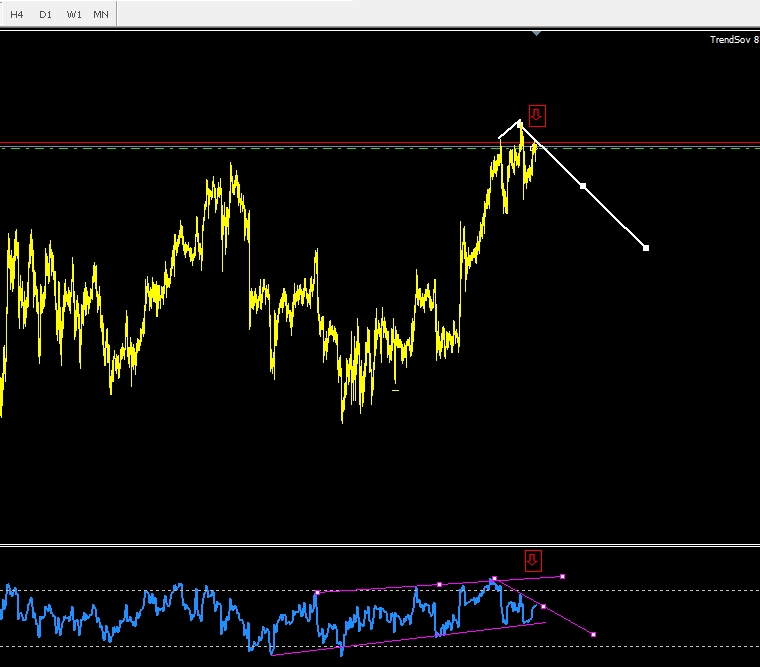Click the red down-arrow sell signal on price chart

537,116
